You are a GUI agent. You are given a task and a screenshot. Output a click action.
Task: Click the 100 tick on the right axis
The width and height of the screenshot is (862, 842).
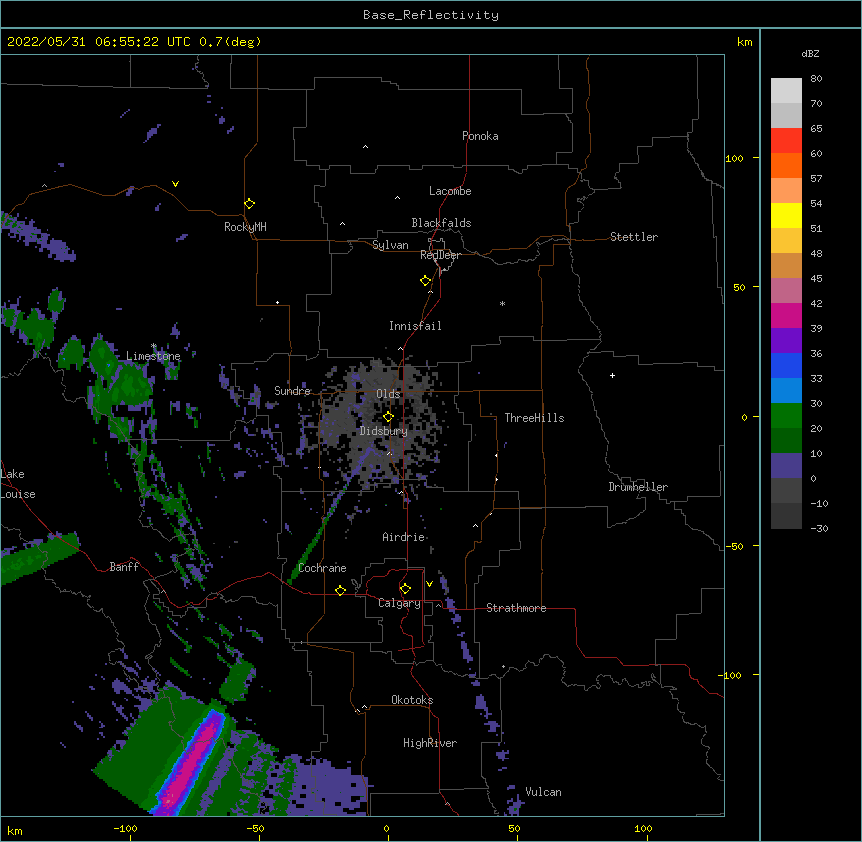[x=734, y=158]
